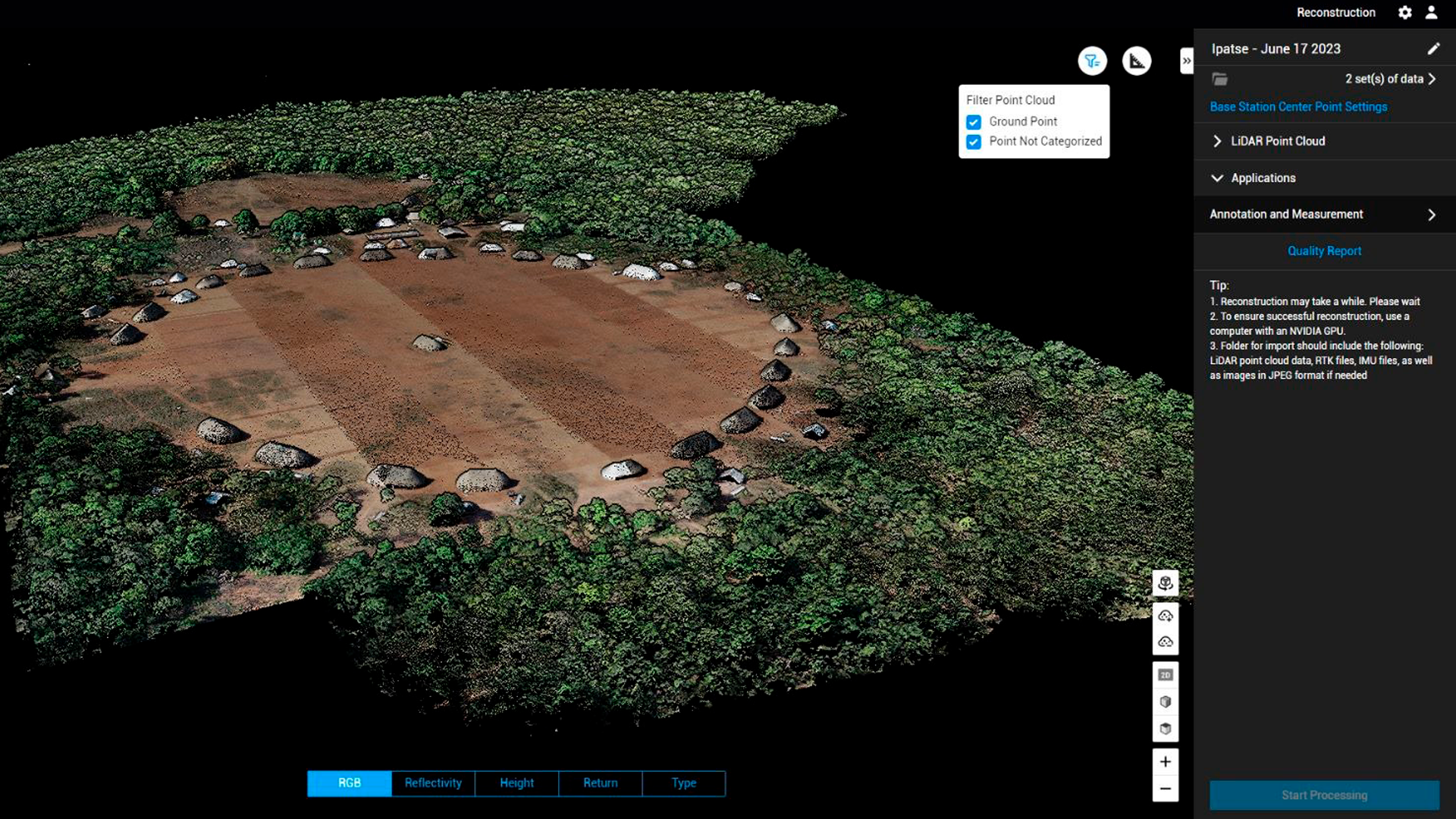Click the zoom in plus button
Screen dimensions: 1456x819
(x=1166, y=761)
